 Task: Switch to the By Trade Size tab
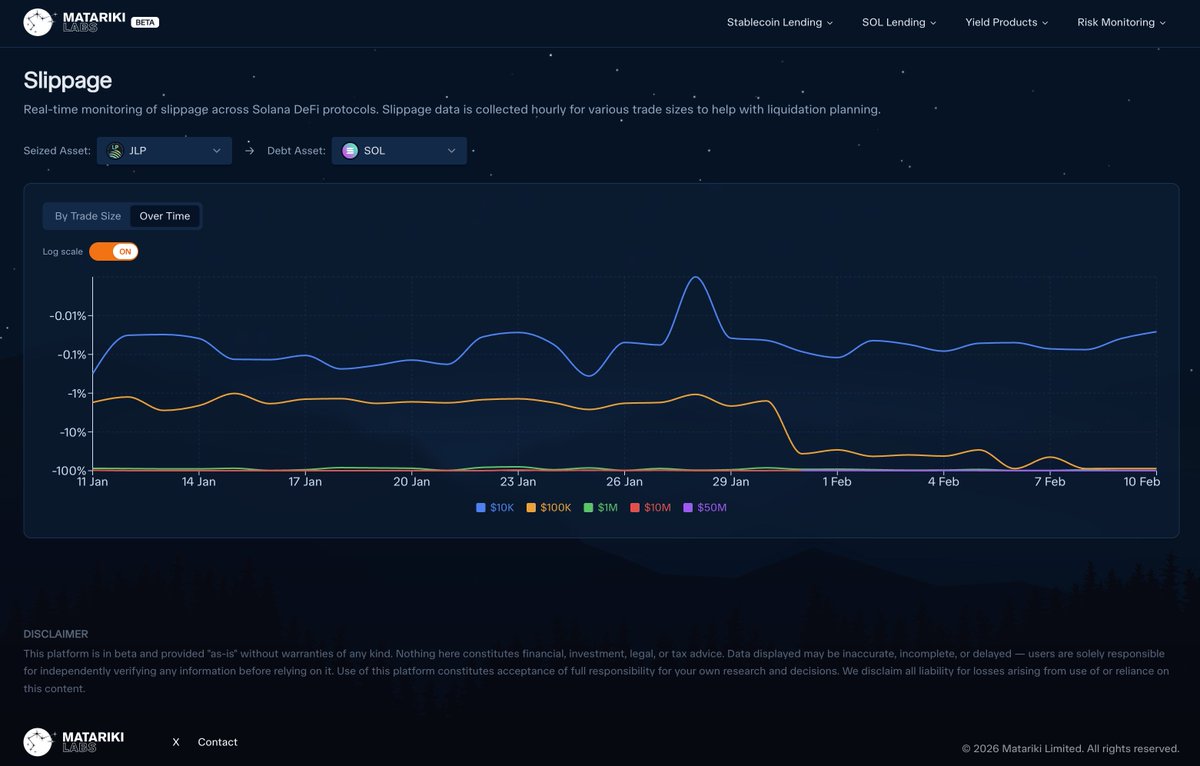(88, 216)
